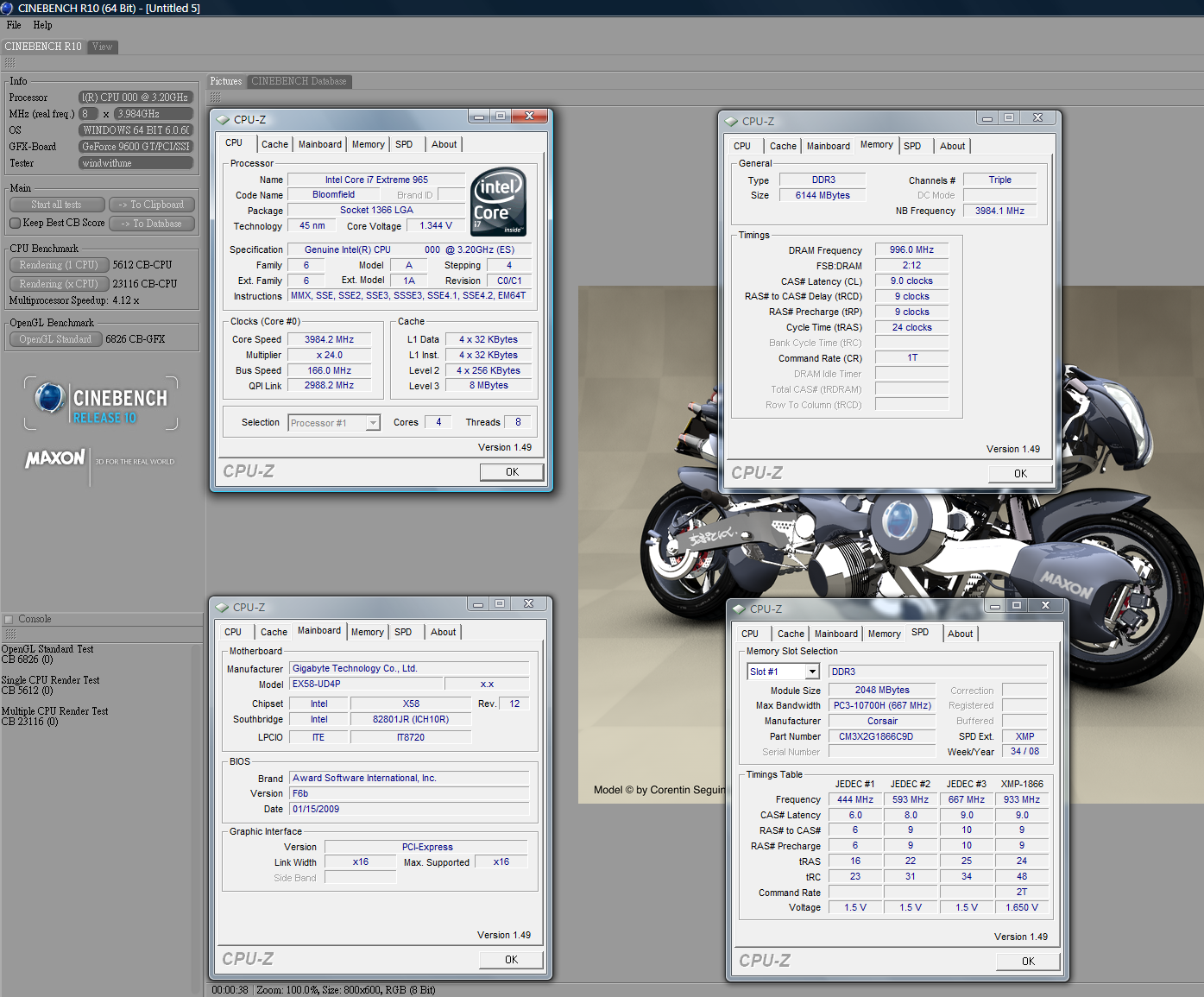The image size is (1204, 997).
Task: Switch to the CINEBENCH Database tab
Action: 299,81
